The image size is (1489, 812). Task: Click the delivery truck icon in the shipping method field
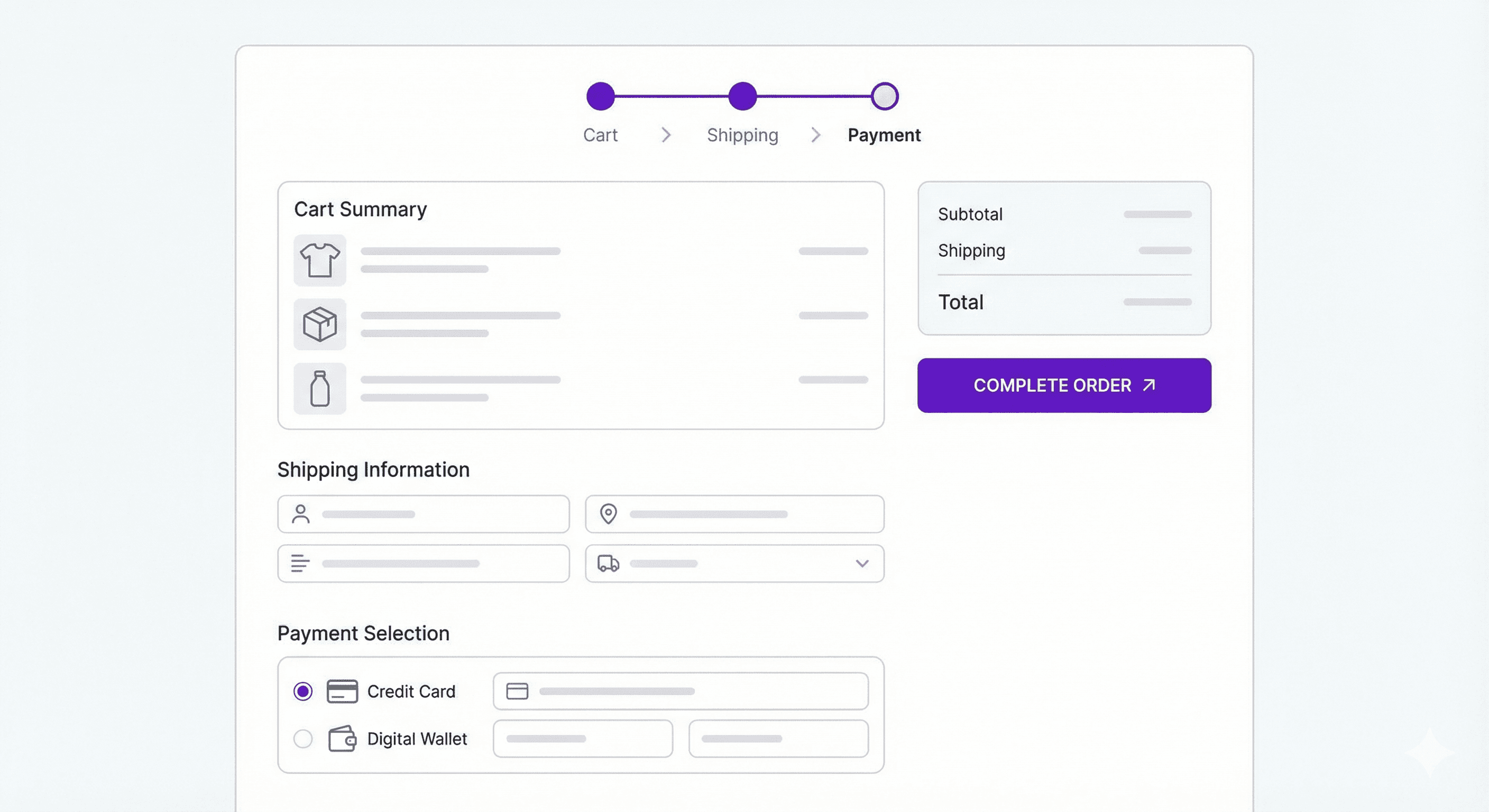[x=608, y=563]
